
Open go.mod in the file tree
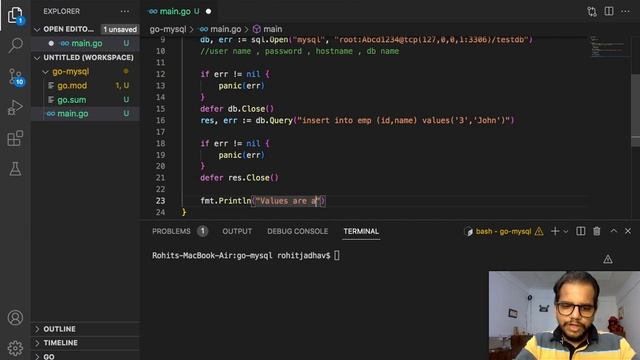coord(72,86)
